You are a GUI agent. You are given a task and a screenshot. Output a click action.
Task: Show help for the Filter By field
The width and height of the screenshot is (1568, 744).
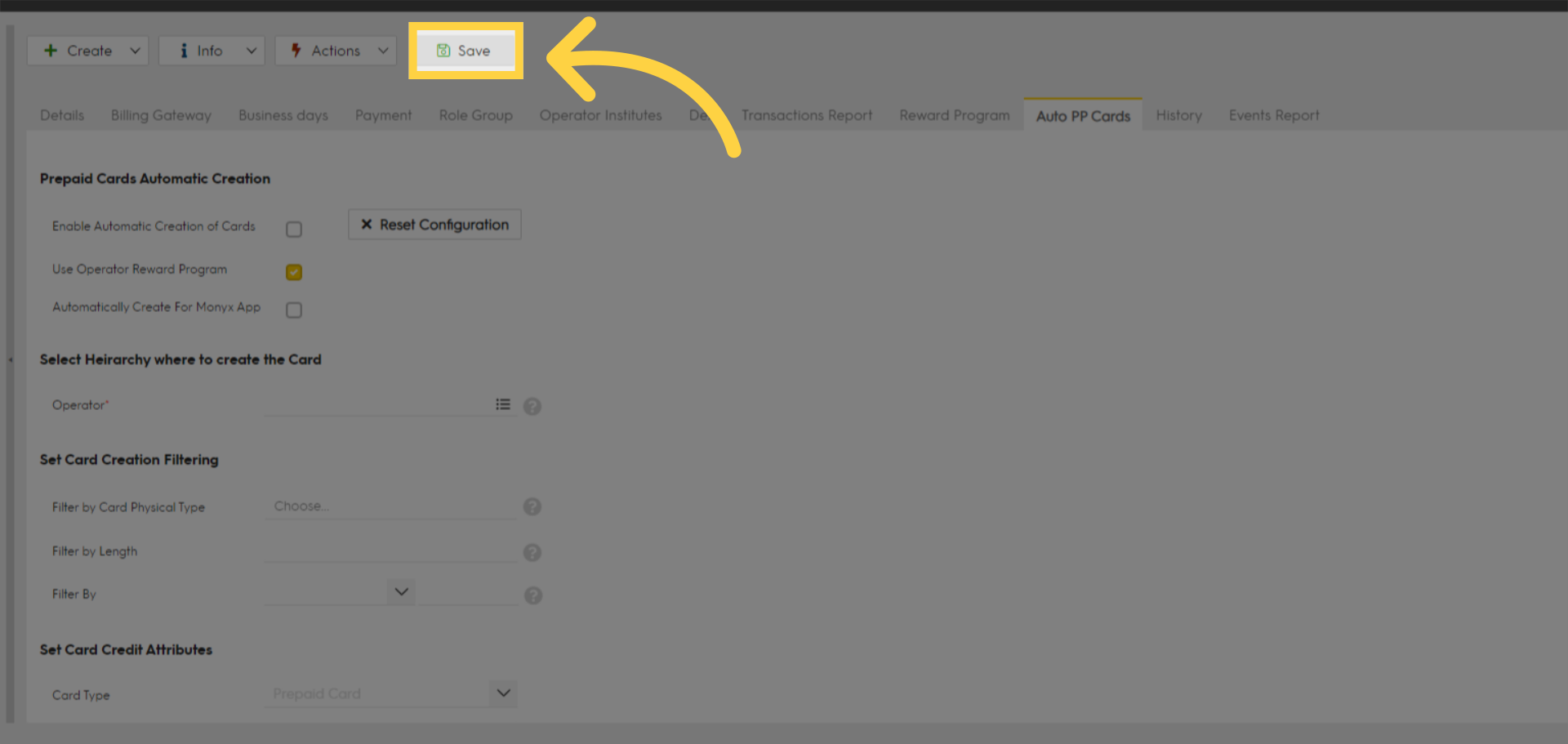tap(533, 595)
